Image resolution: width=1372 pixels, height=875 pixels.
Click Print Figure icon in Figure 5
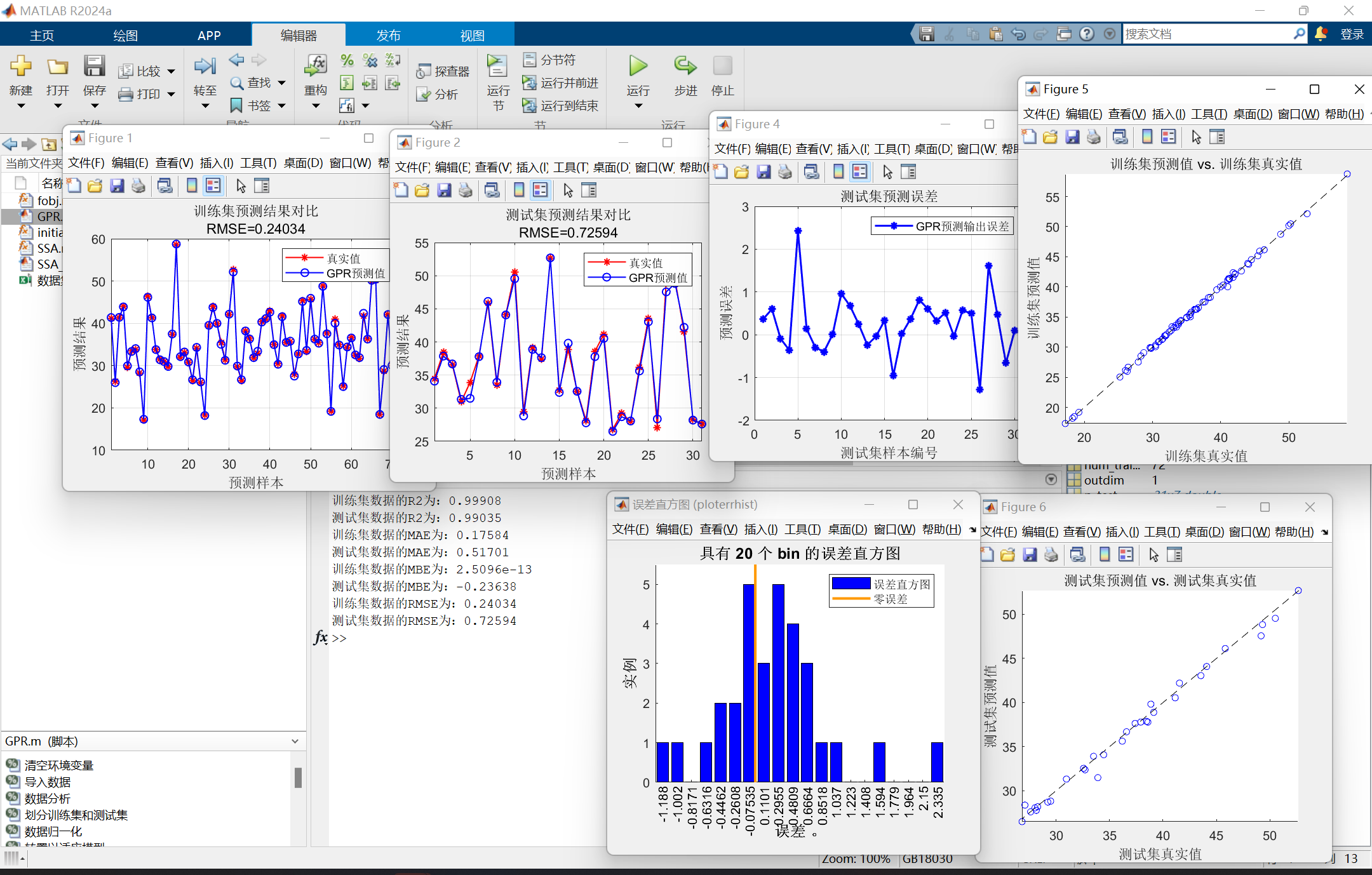click(x=1094, y=137)
